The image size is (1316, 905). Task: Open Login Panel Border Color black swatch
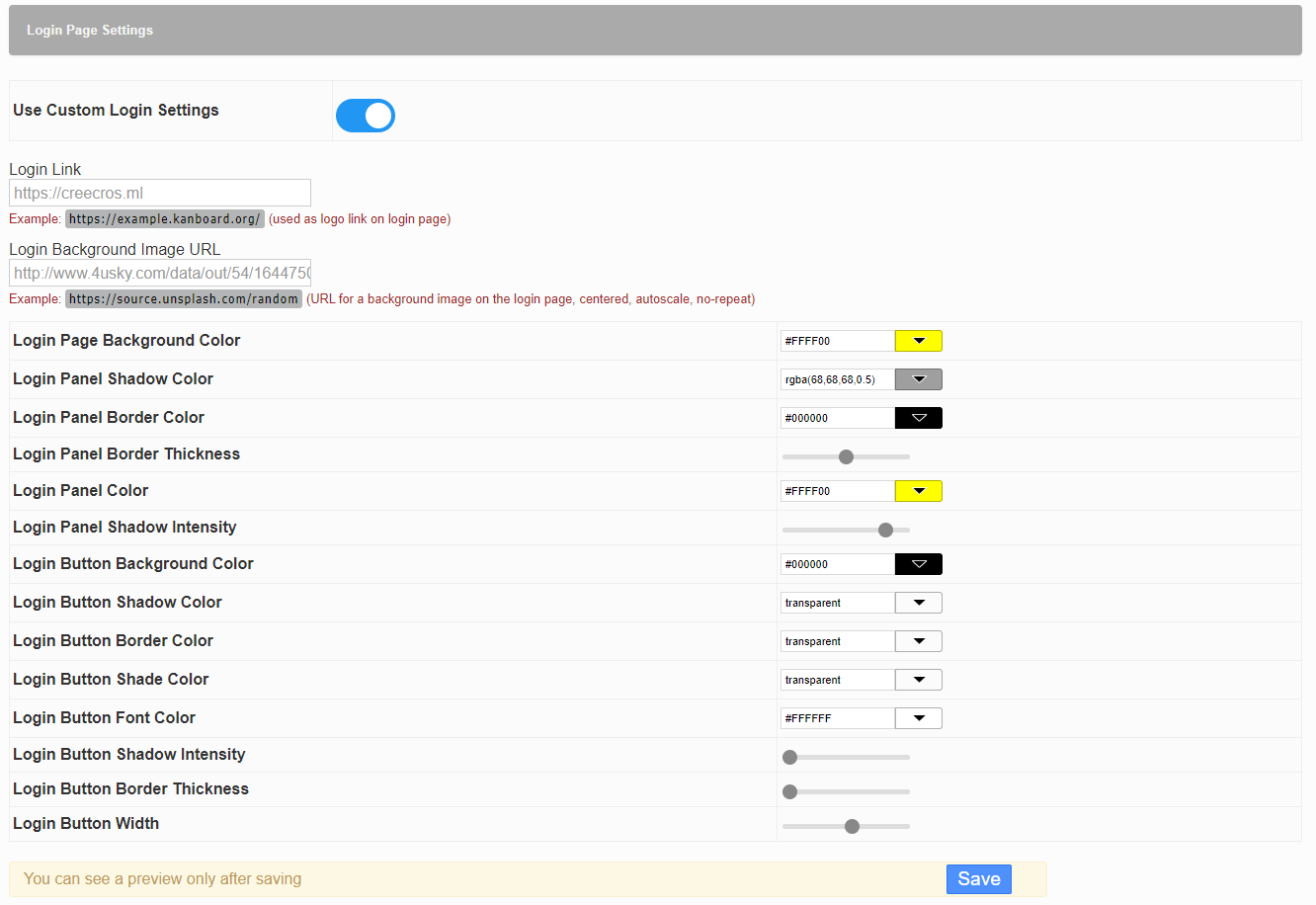tap(918, 418)
